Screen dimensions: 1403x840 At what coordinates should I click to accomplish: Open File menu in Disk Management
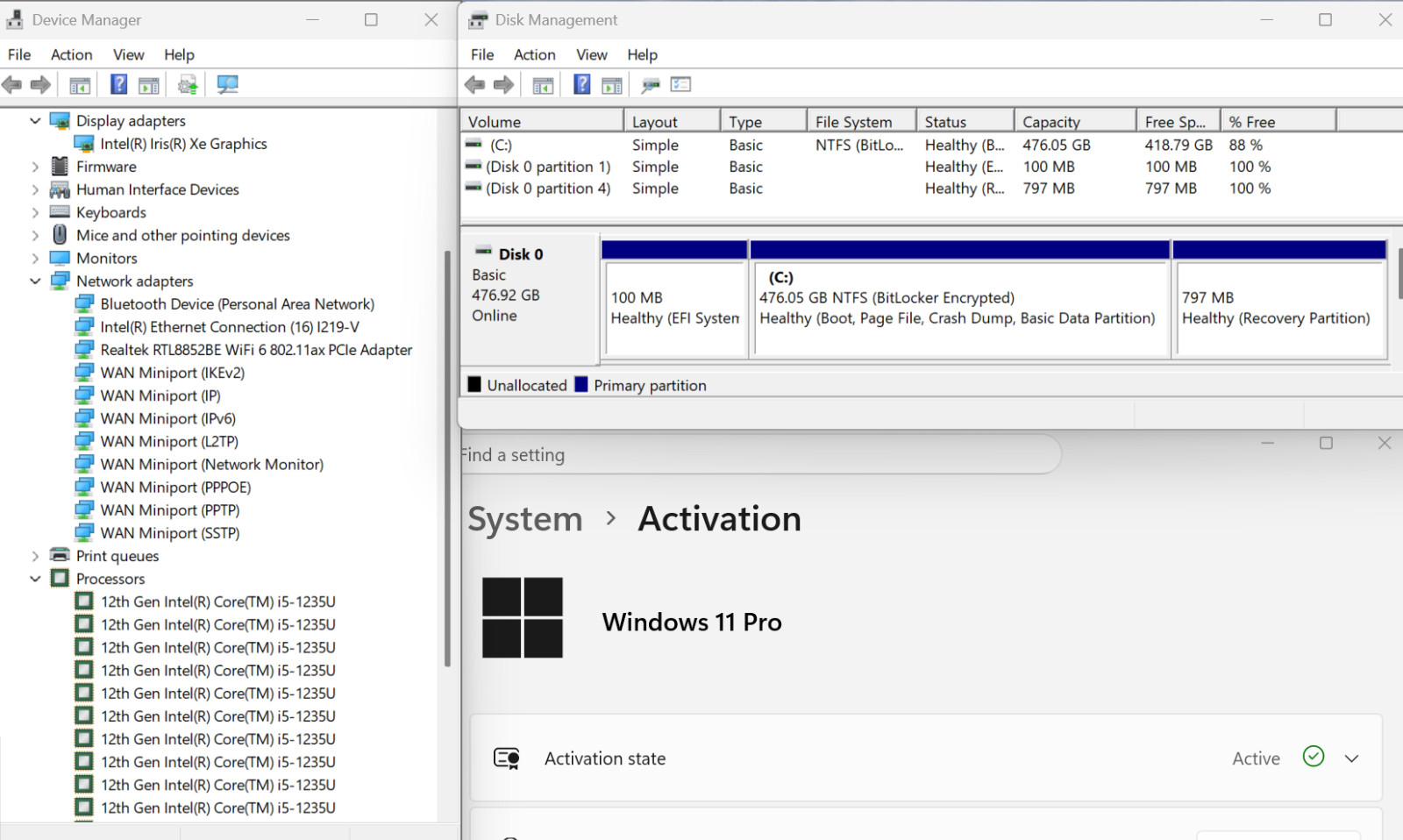(x=482, y=54)
